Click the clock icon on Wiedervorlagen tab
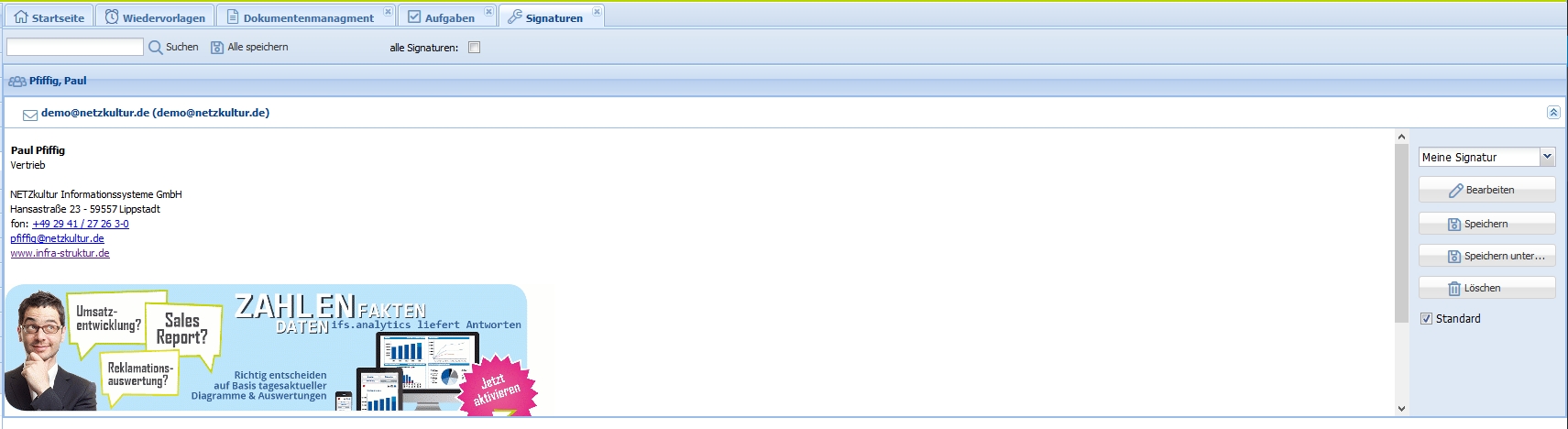 coord(112,16)
